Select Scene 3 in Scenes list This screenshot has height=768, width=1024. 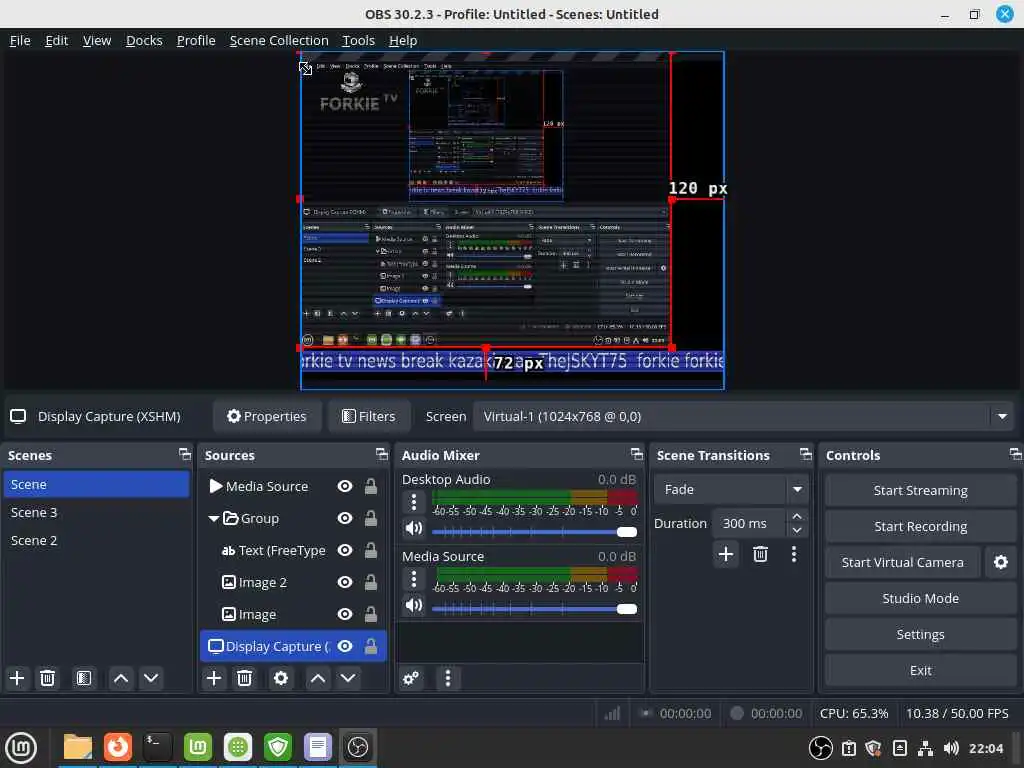click(x=96, y=513)
